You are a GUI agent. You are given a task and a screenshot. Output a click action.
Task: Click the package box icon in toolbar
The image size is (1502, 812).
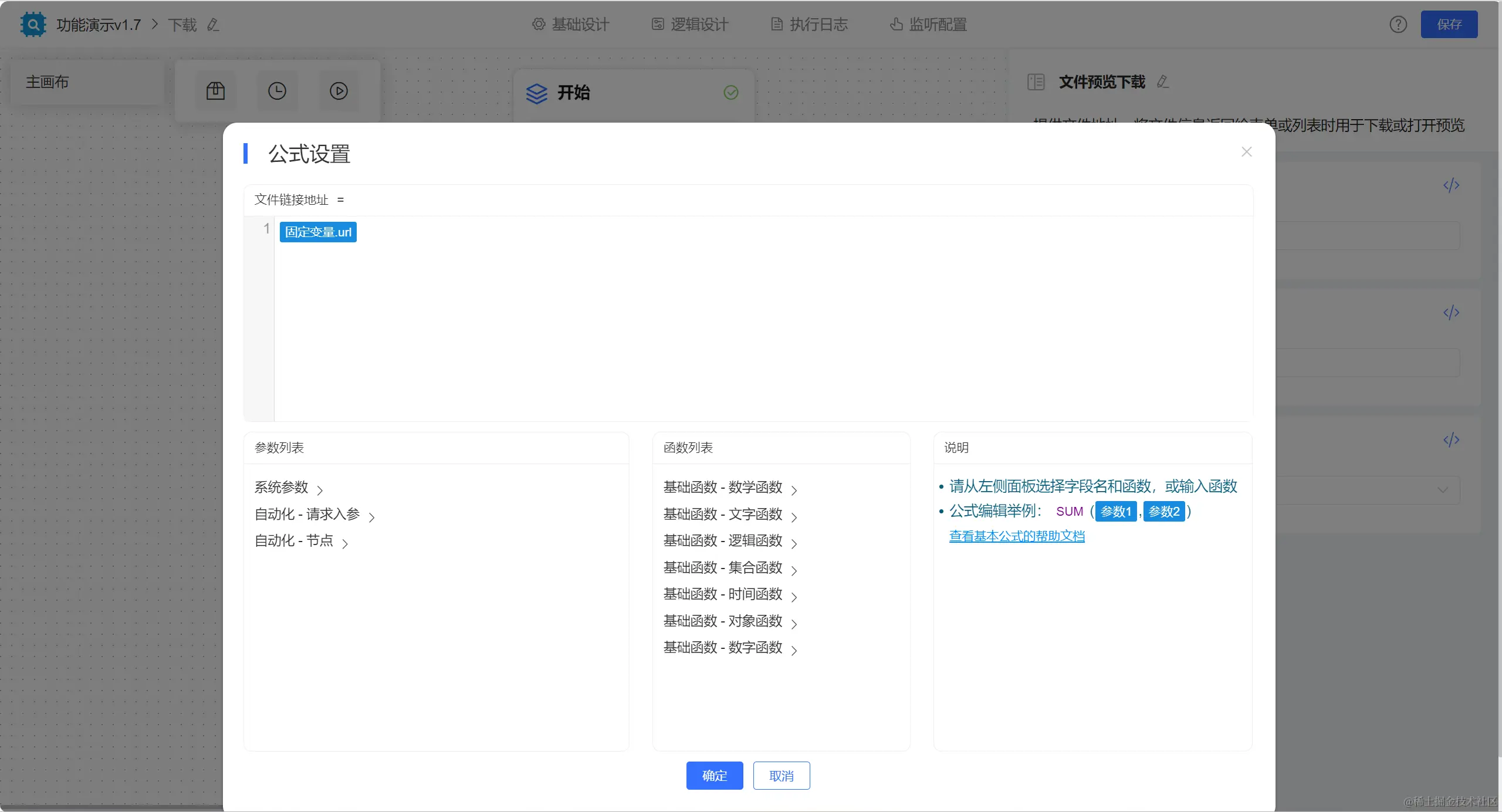coord(215,91)
